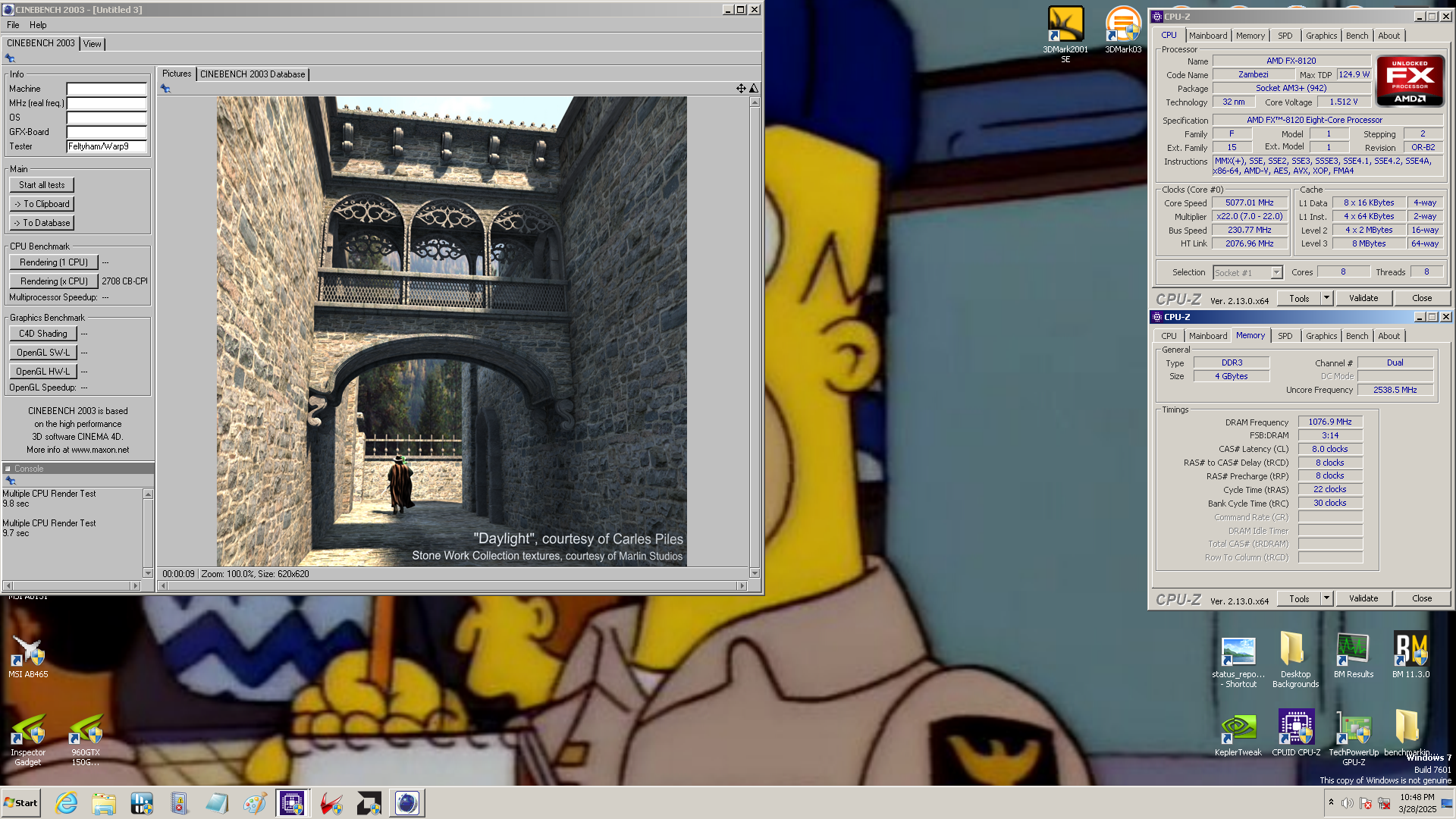Switch to CINEBENCH taskbar button
Viewport: 1456px width, 819px height.
(x=407, y=803)
